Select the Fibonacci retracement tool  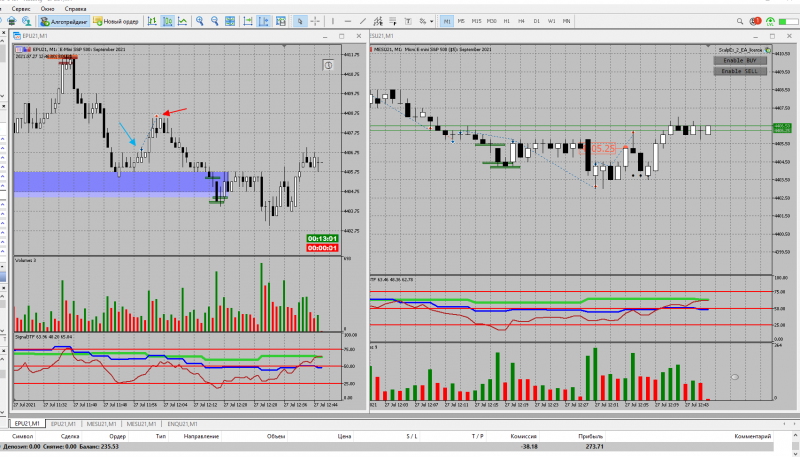393,21
